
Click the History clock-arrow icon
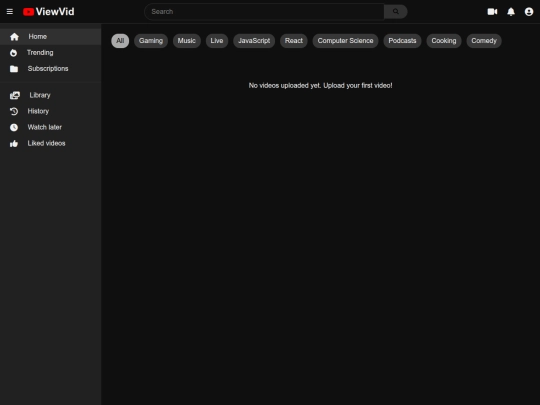pyautogui.click(x=14, y=111)
